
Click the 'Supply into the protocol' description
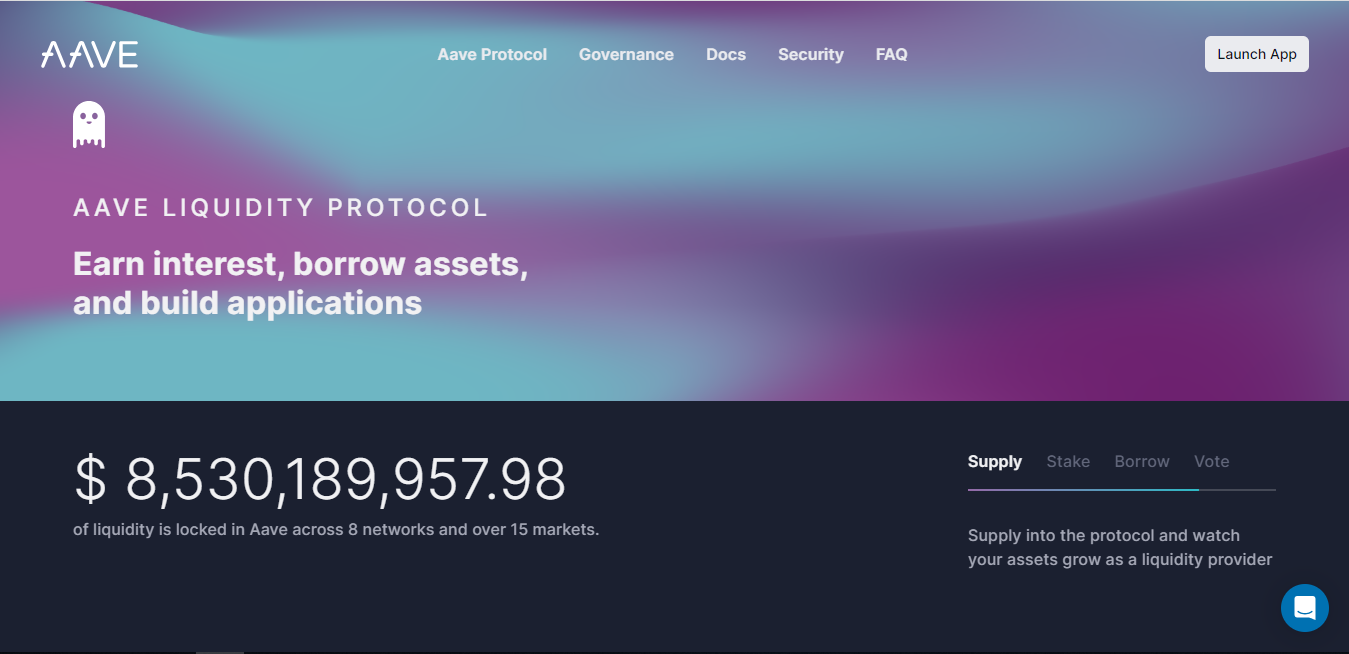tap(1119, 548)
